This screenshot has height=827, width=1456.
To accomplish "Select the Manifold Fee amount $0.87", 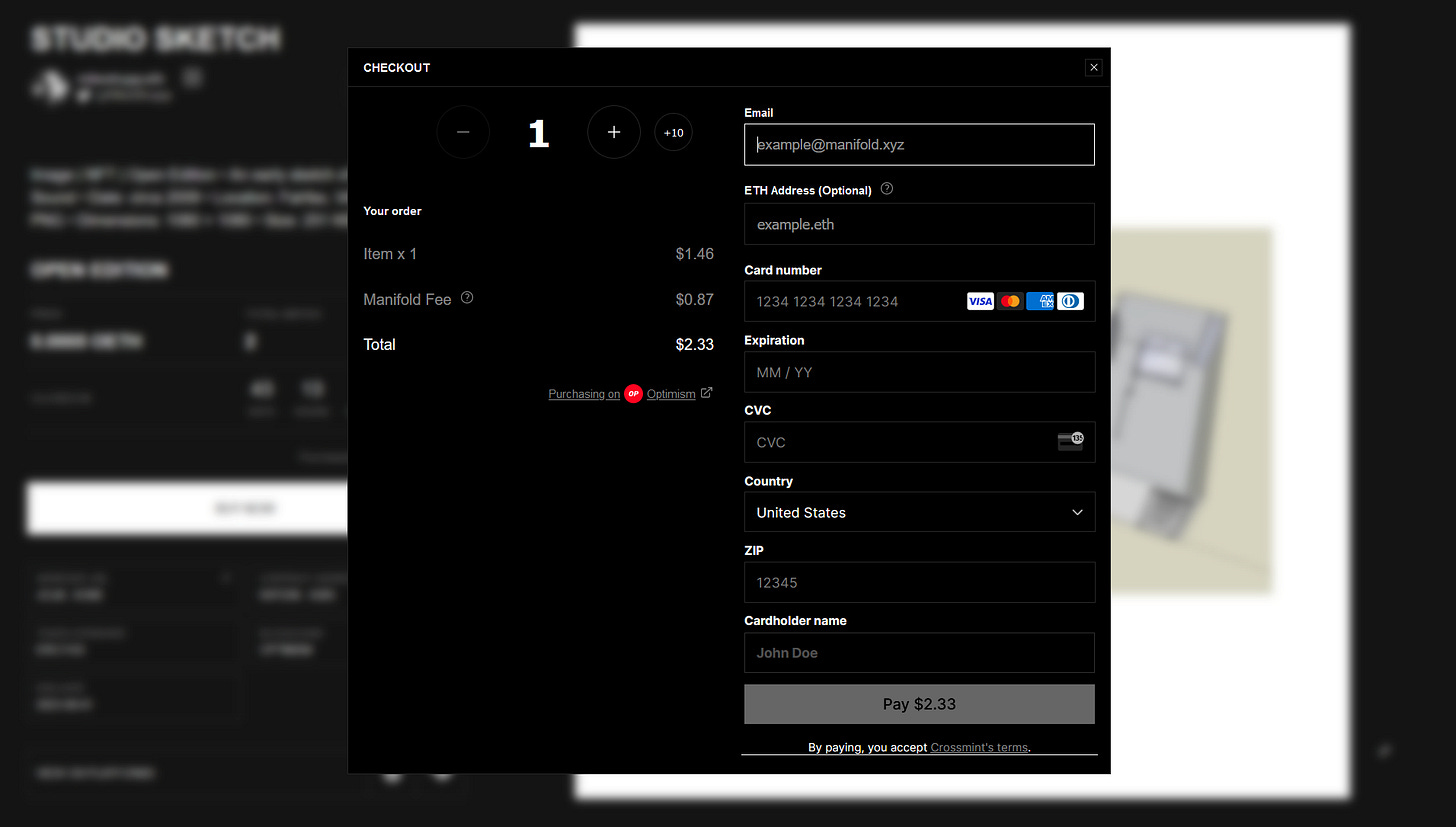I will coord(695,299).
